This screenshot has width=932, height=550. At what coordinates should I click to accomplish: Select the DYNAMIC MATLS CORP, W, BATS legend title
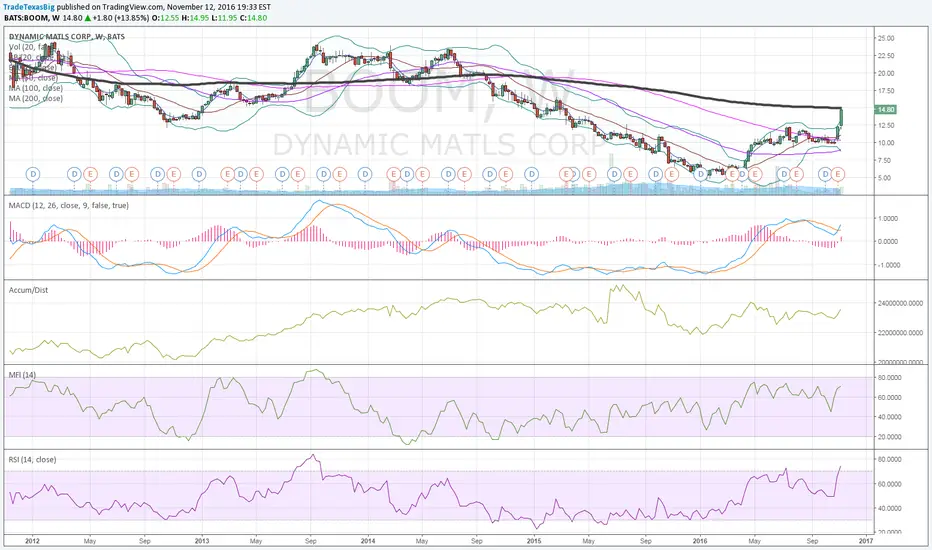coord(67,36)
